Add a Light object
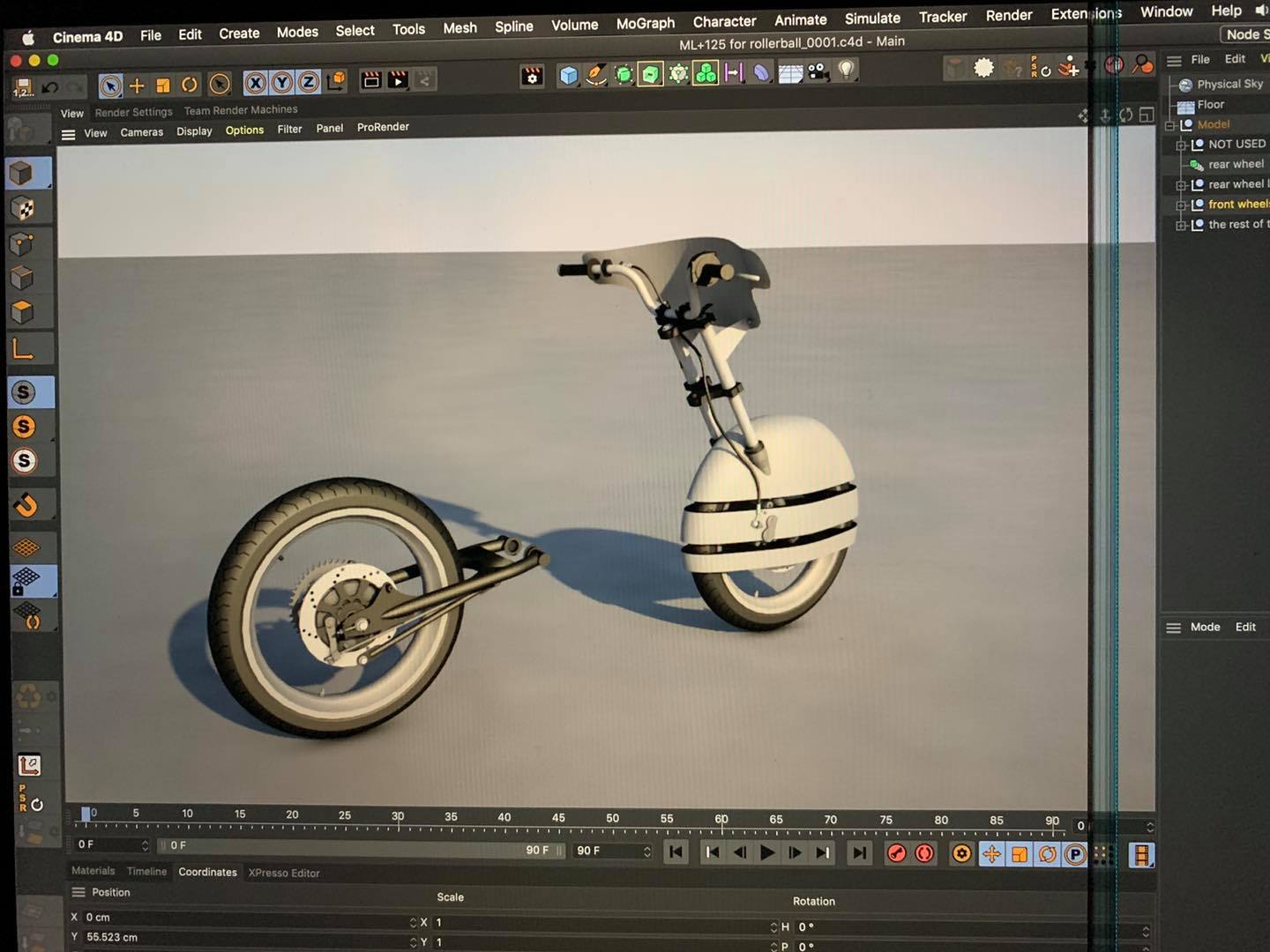 pyautogui.click(x=847, y=71)
